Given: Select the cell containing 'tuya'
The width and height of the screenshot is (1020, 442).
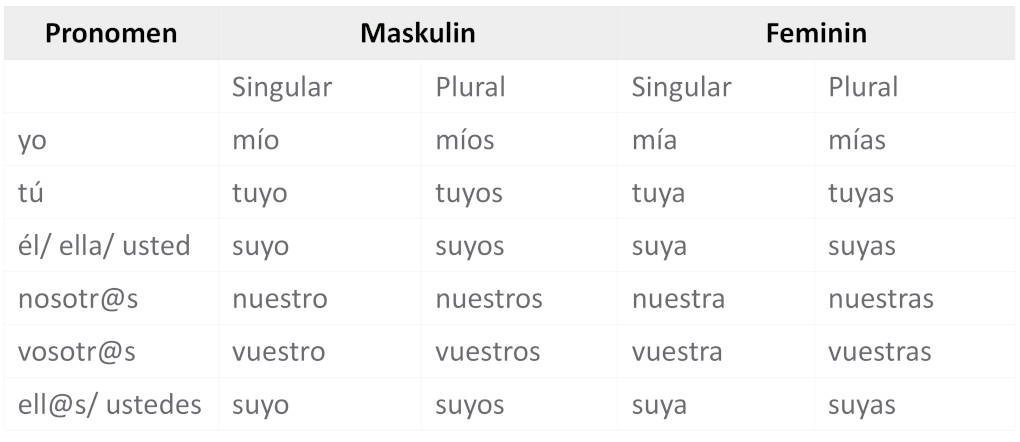Looking at the screenshot, I should (658, 193).
